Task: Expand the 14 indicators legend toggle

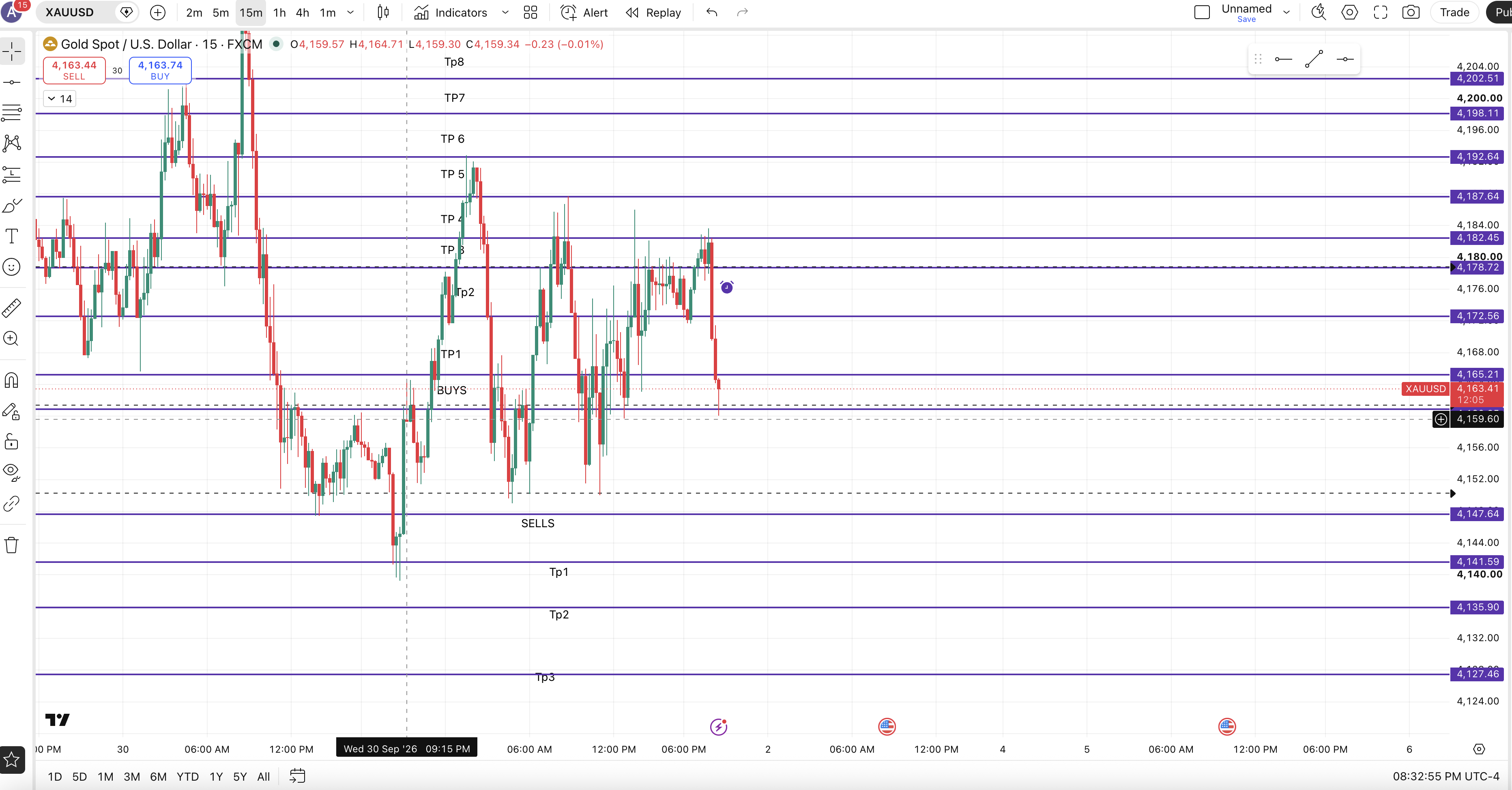Action: (x=59, y=99)
